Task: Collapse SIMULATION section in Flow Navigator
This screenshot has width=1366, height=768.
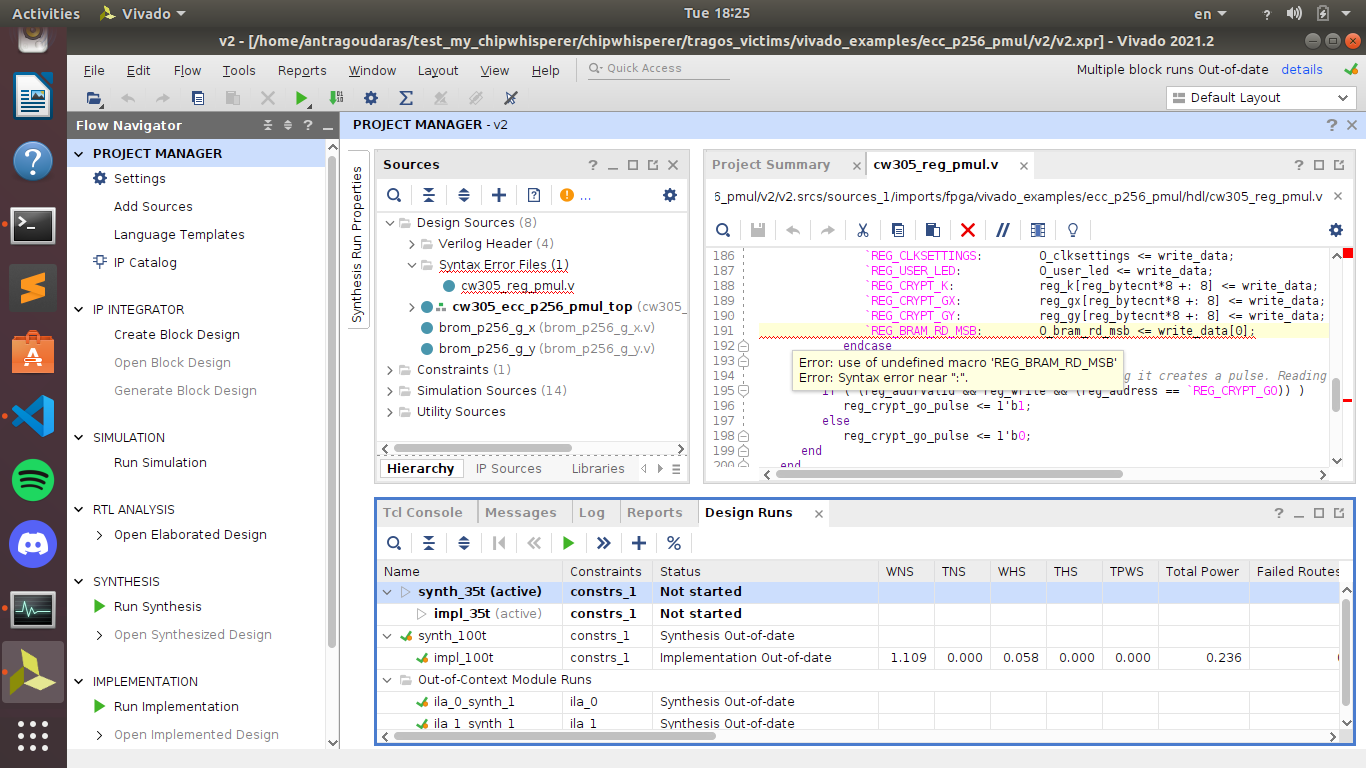Action: tap(80, 438)
